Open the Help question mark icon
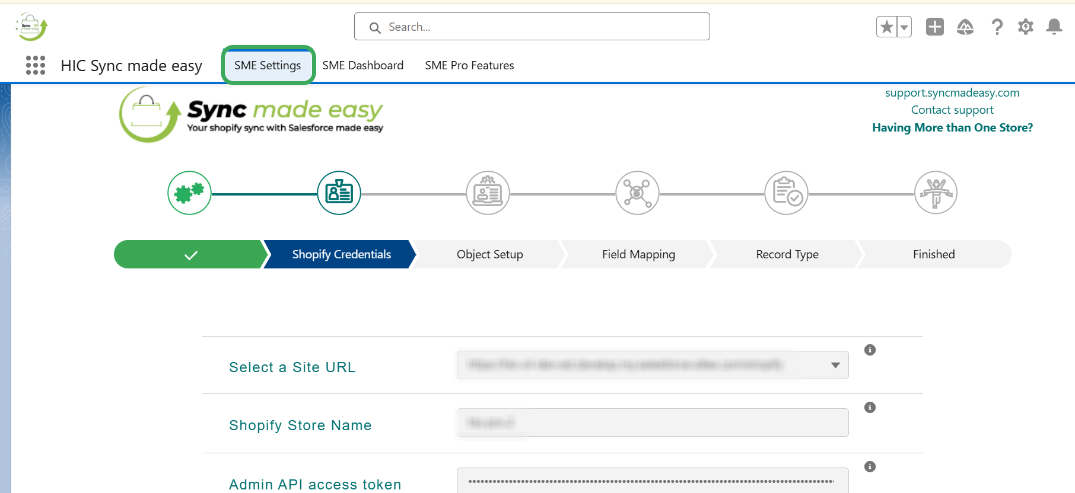This screenshot has width=1075, height=493. tap(997, 27)
